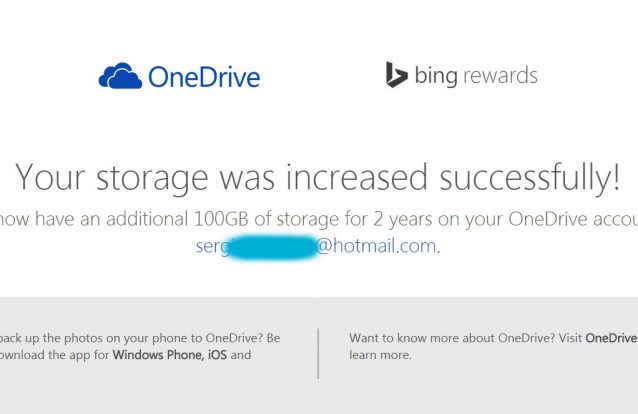
Task: Click the 'Your storage was increased successfully!' heading
Action: coord(318,177)
